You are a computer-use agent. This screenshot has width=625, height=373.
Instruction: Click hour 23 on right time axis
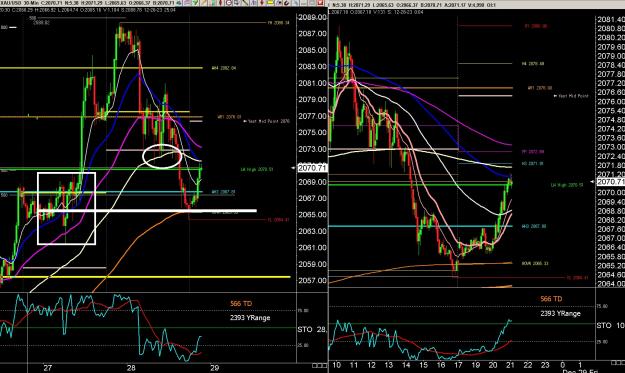pos(545,365)
